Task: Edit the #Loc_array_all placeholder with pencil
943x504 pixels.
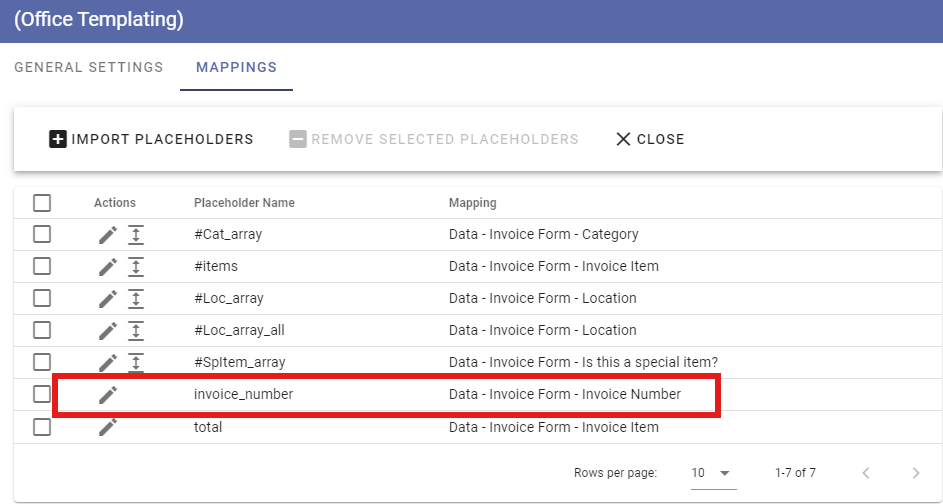Action: pos(108,330)
